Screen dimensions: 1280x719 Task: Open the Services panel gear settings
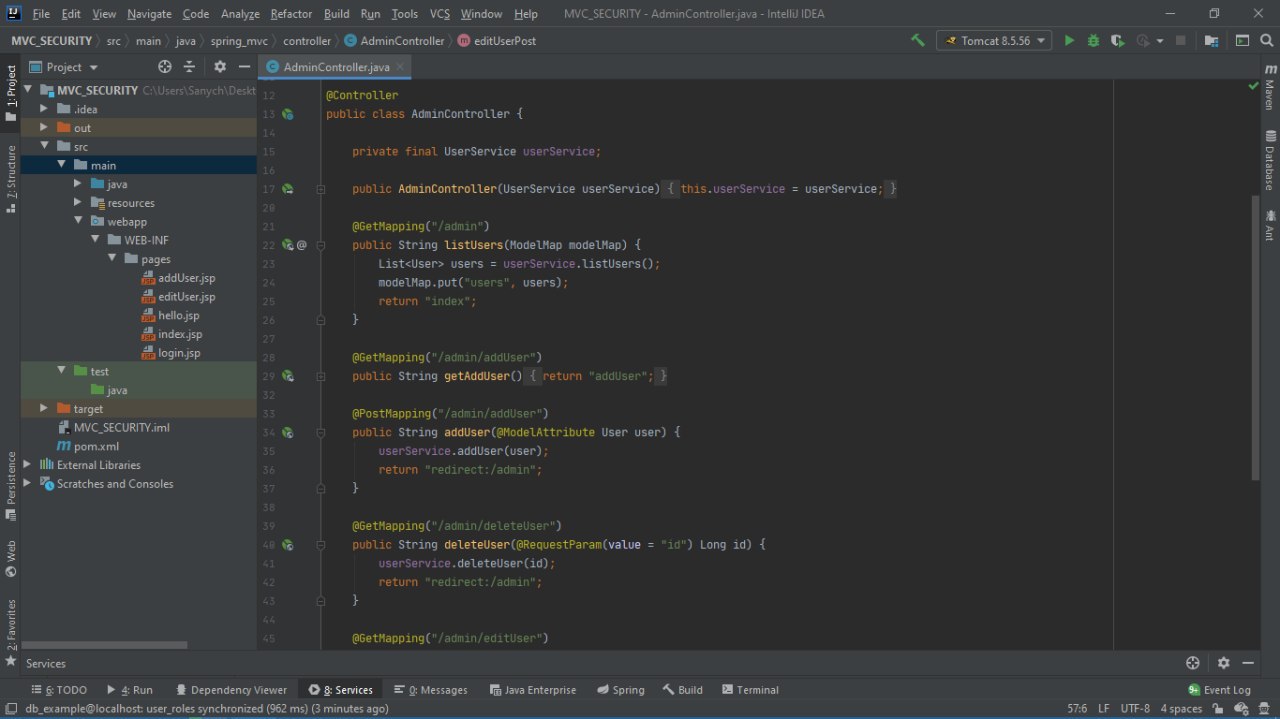click(x=1223, y=663)
